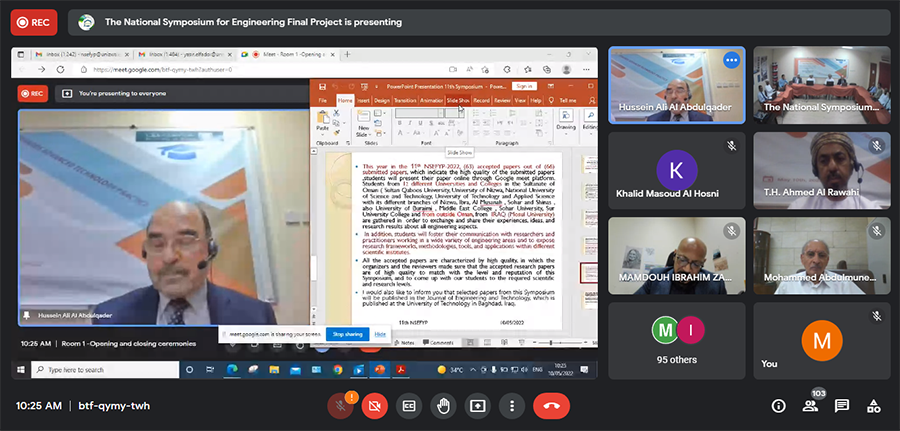Show the participants list of 103 people
The image size is (900, 431).
click(810, 406)
